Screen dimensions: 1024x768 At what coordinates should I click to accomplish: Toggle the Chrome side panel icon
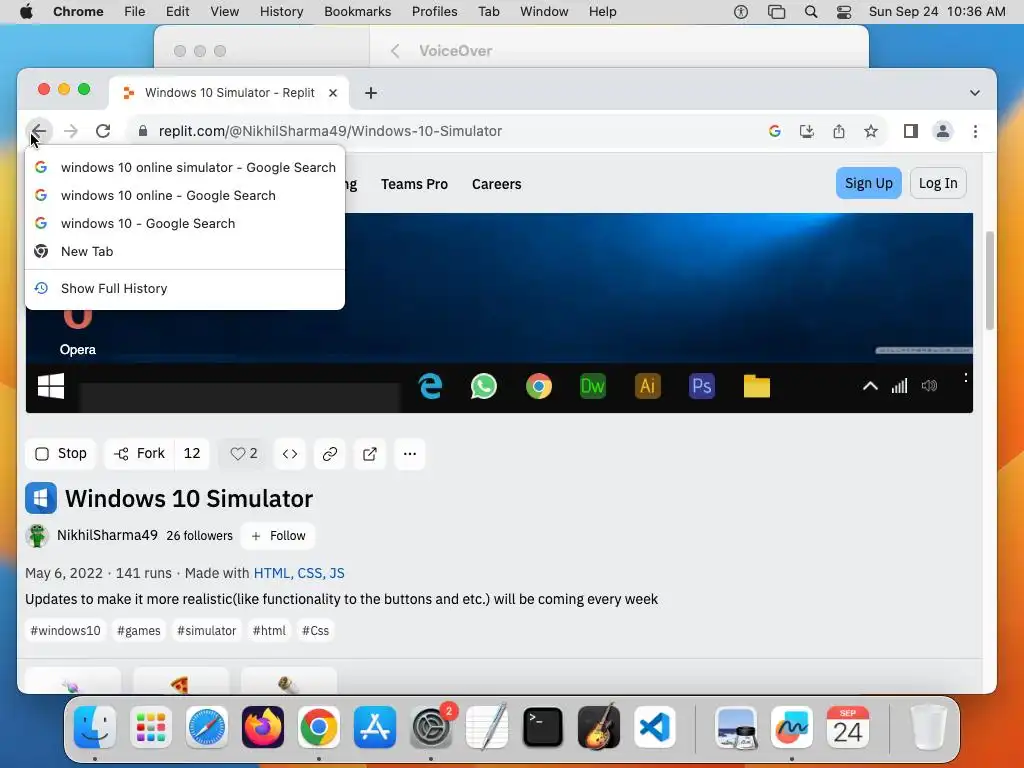point(910,131)
